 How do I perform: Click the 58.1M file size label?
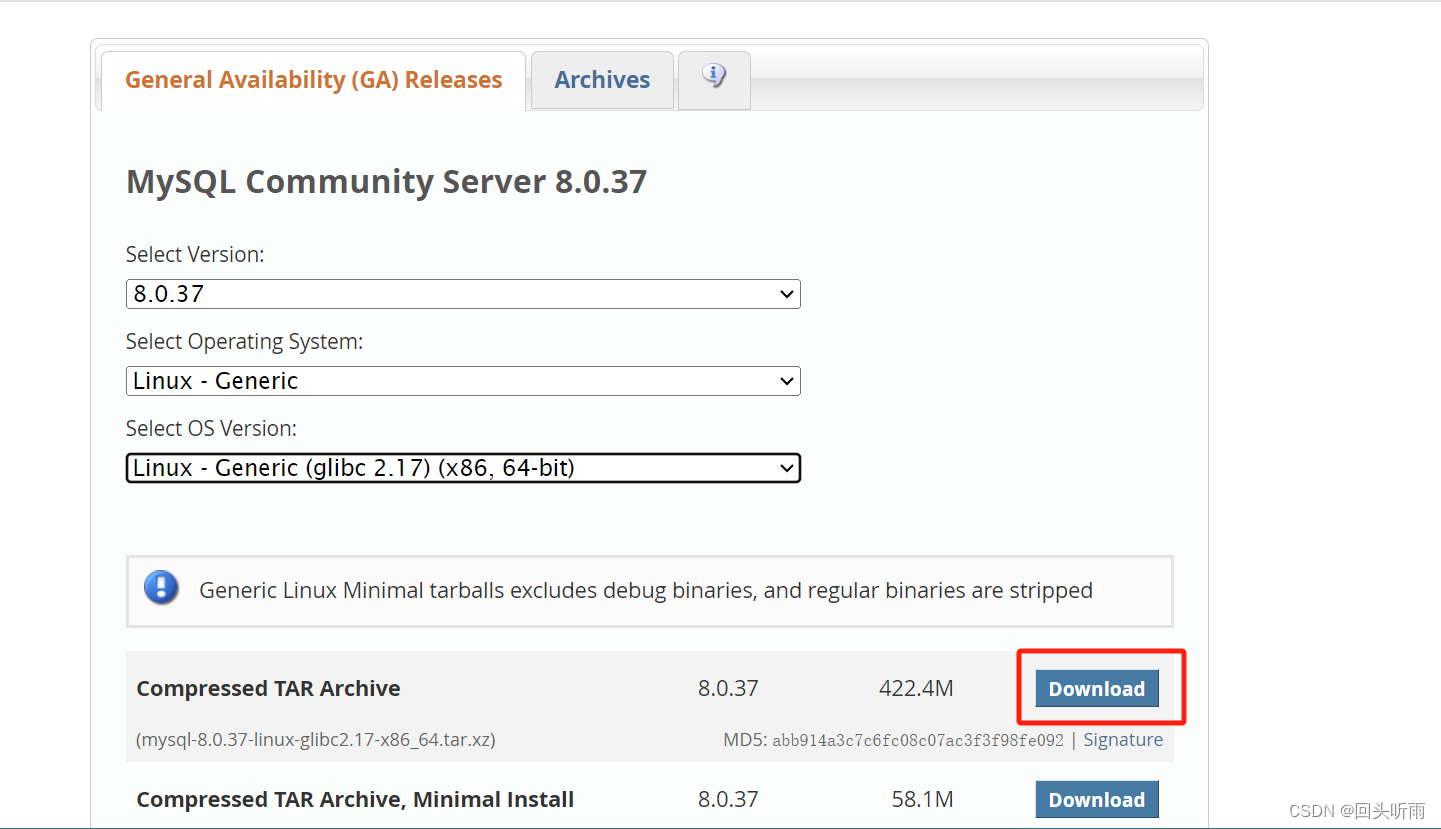(921, 799)
